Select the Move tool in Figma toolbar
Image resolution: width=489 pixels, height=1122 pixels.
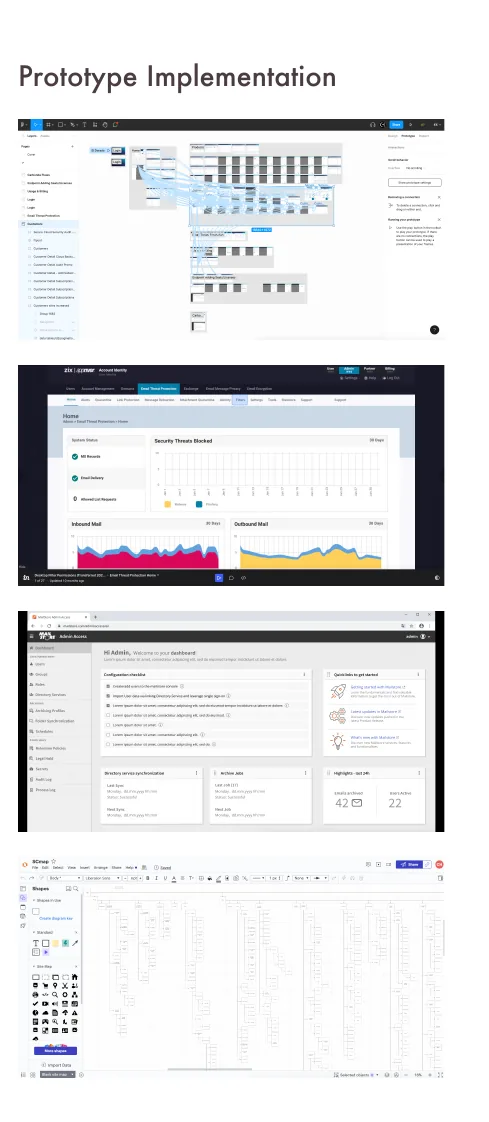[x=37, y=125]
